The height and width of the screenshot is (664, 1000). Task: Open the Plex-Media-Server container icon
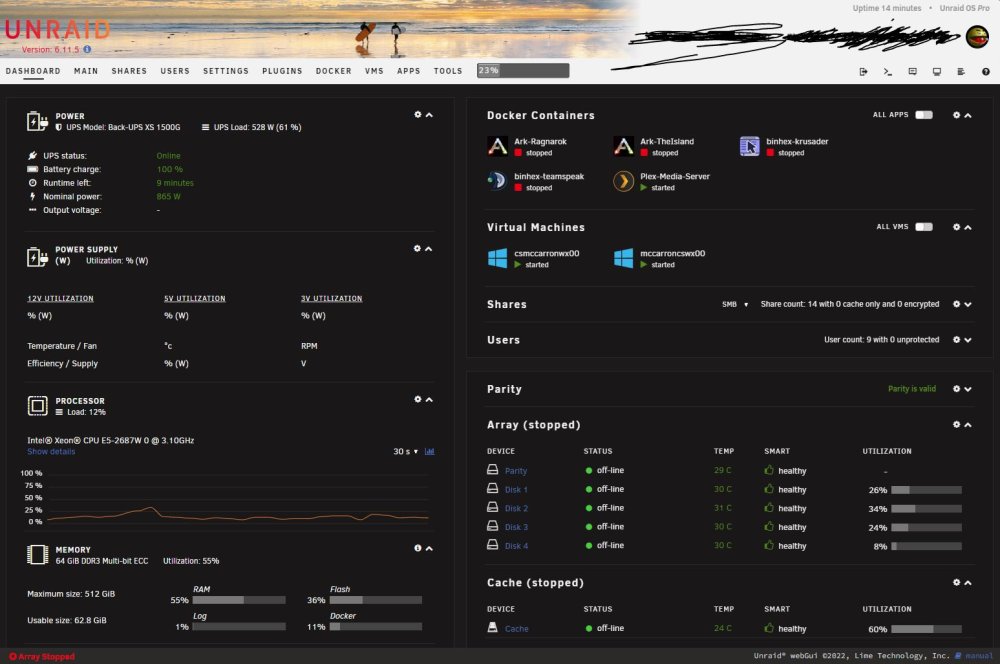click(x=623, y=181)
